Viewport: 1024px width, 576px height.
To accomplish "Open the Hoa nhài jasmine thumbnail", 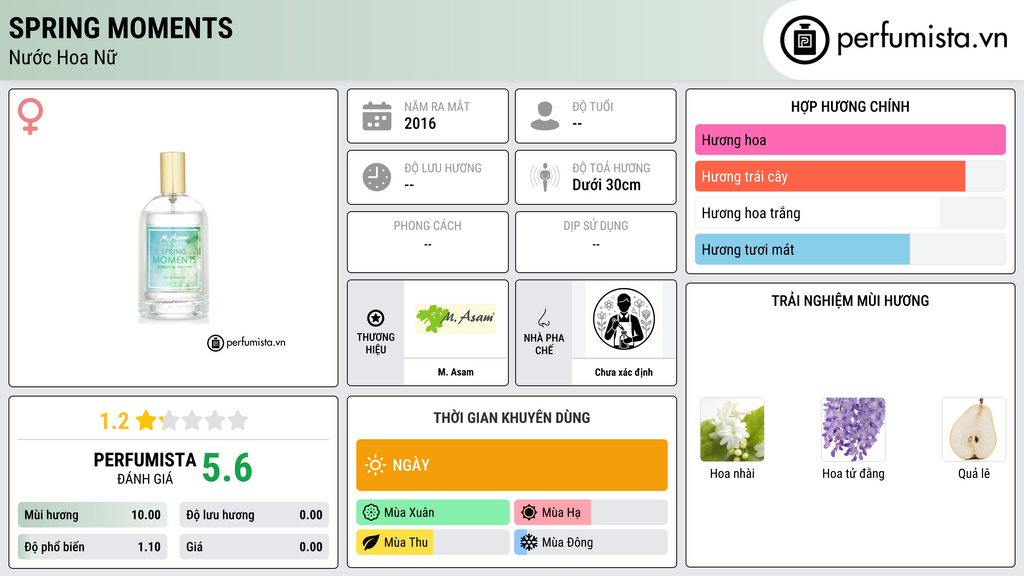I will (732, 430).
